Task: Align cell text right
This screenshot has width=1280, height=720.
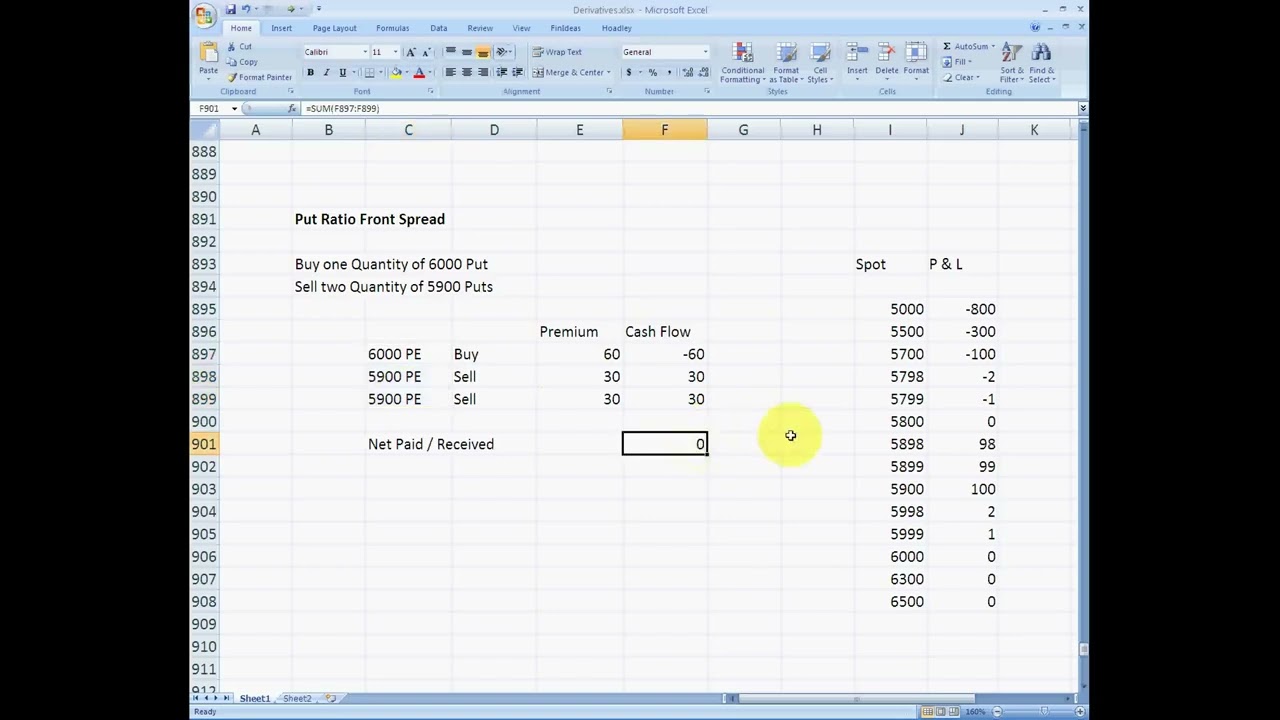Action: pyautogui.click(x=482, y=72)
